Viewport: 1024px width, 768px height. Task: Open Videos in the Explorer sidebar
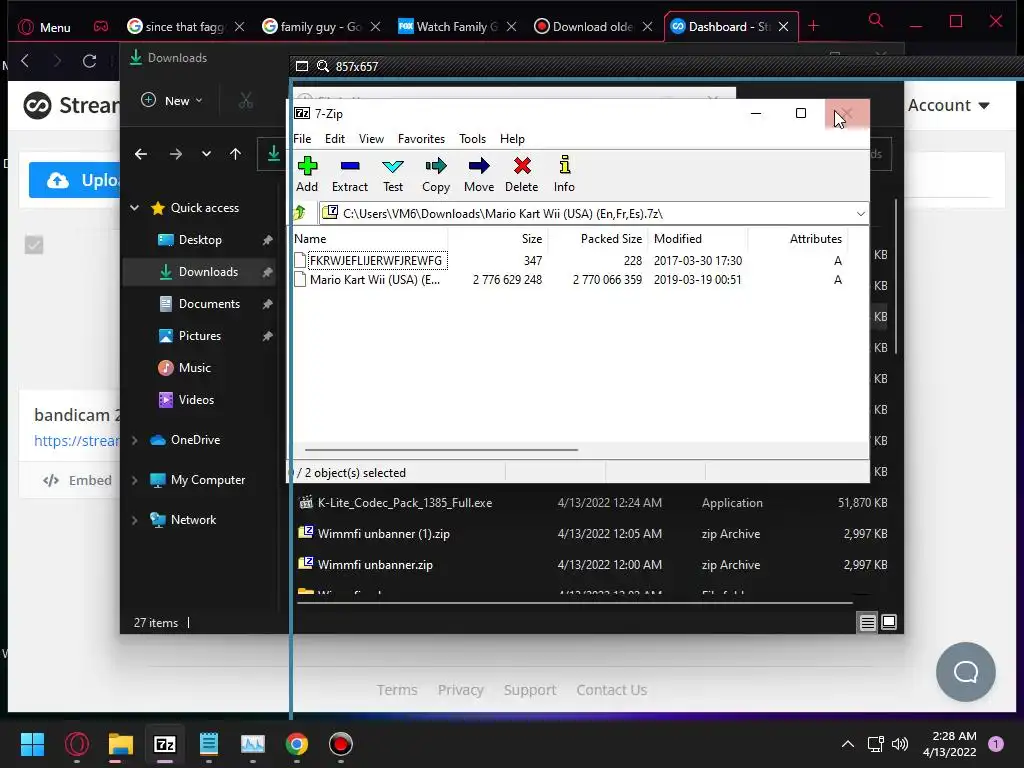[x=196, y=400]
